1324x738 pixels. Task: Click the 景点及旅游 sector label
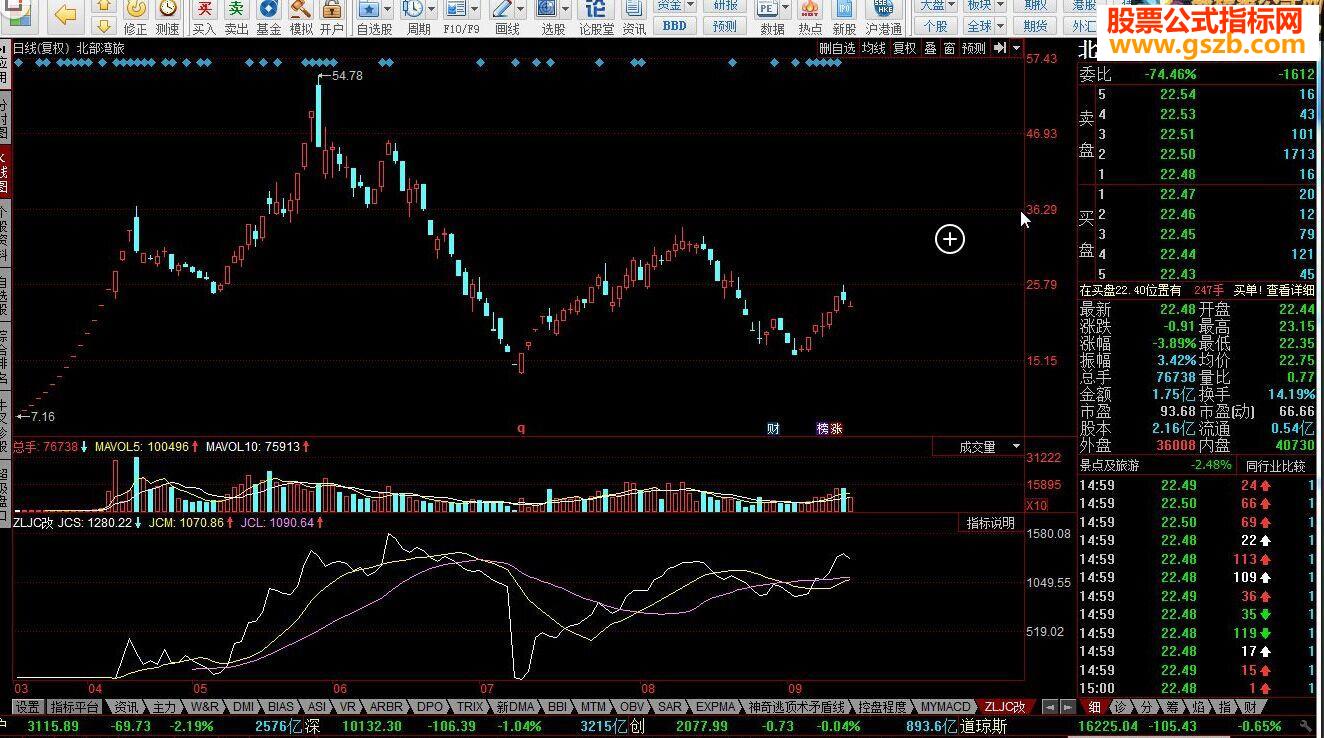[x=1109, y=465]
